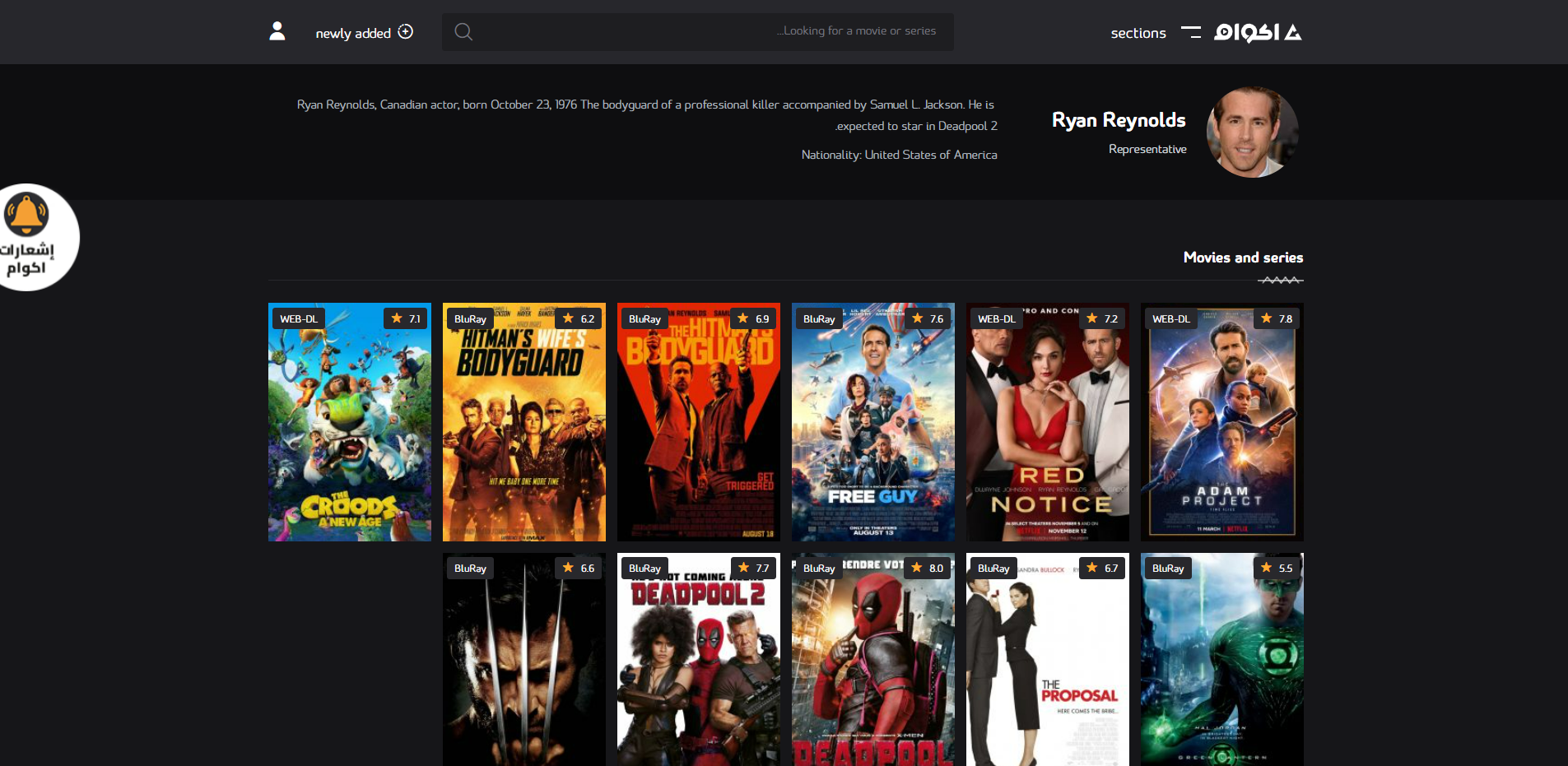Click the 7.7 rating on Deadpool 2
The width and height of the screenshot is (1568, 766).
pos(753,568)
